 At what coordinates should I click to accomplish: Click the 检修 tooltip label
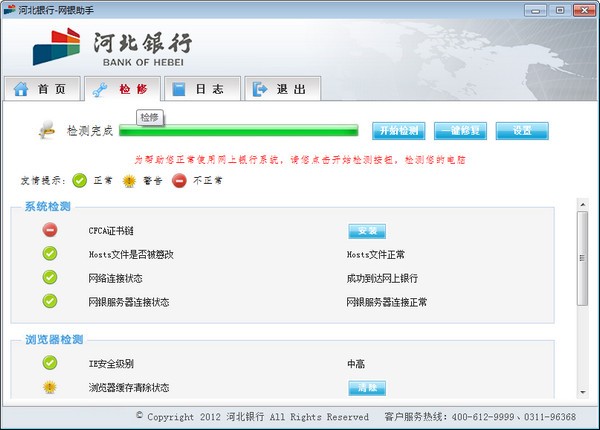click(x=150, y=117)
